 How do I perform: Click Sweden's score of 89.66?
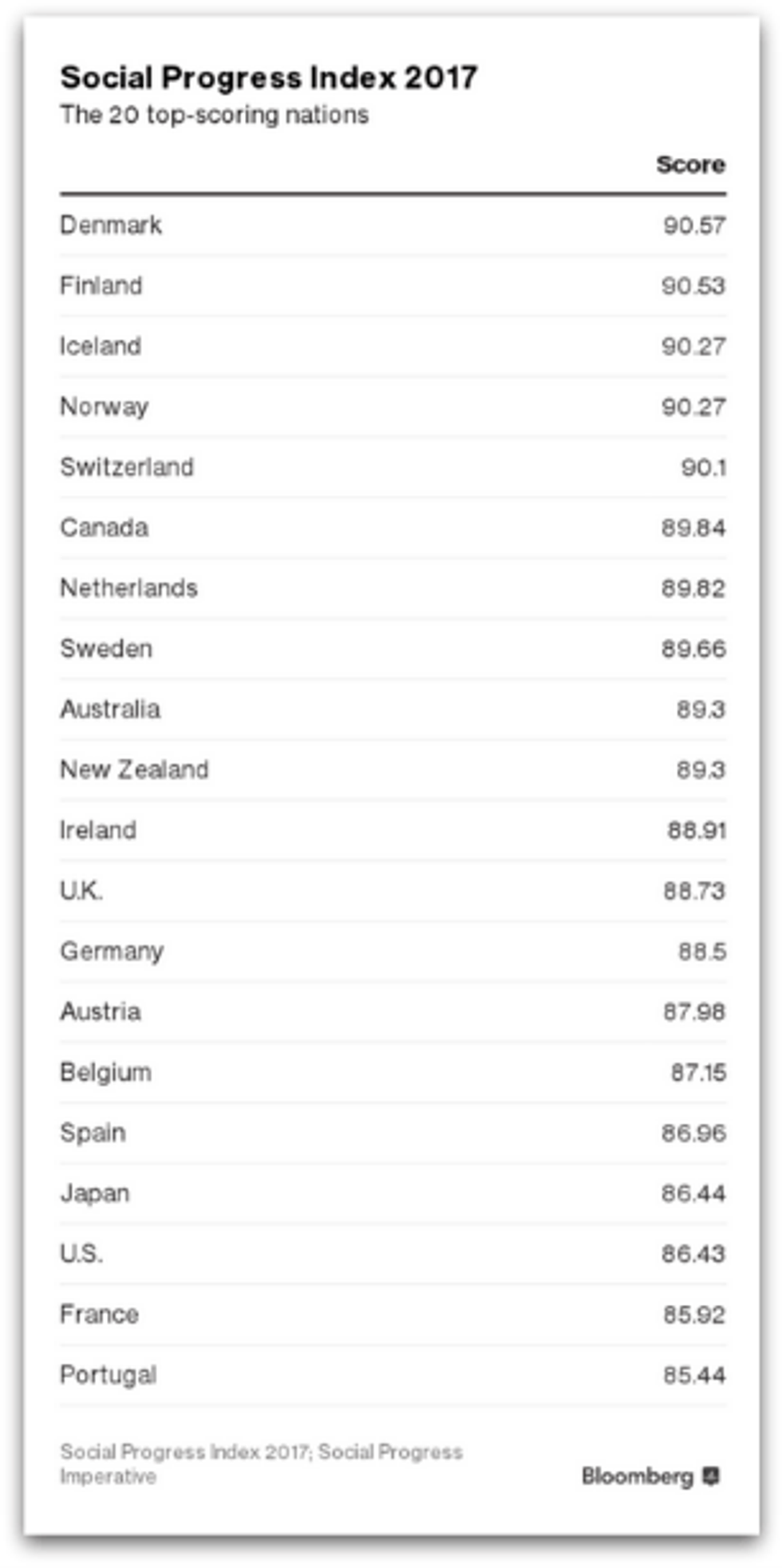(693, 649)
